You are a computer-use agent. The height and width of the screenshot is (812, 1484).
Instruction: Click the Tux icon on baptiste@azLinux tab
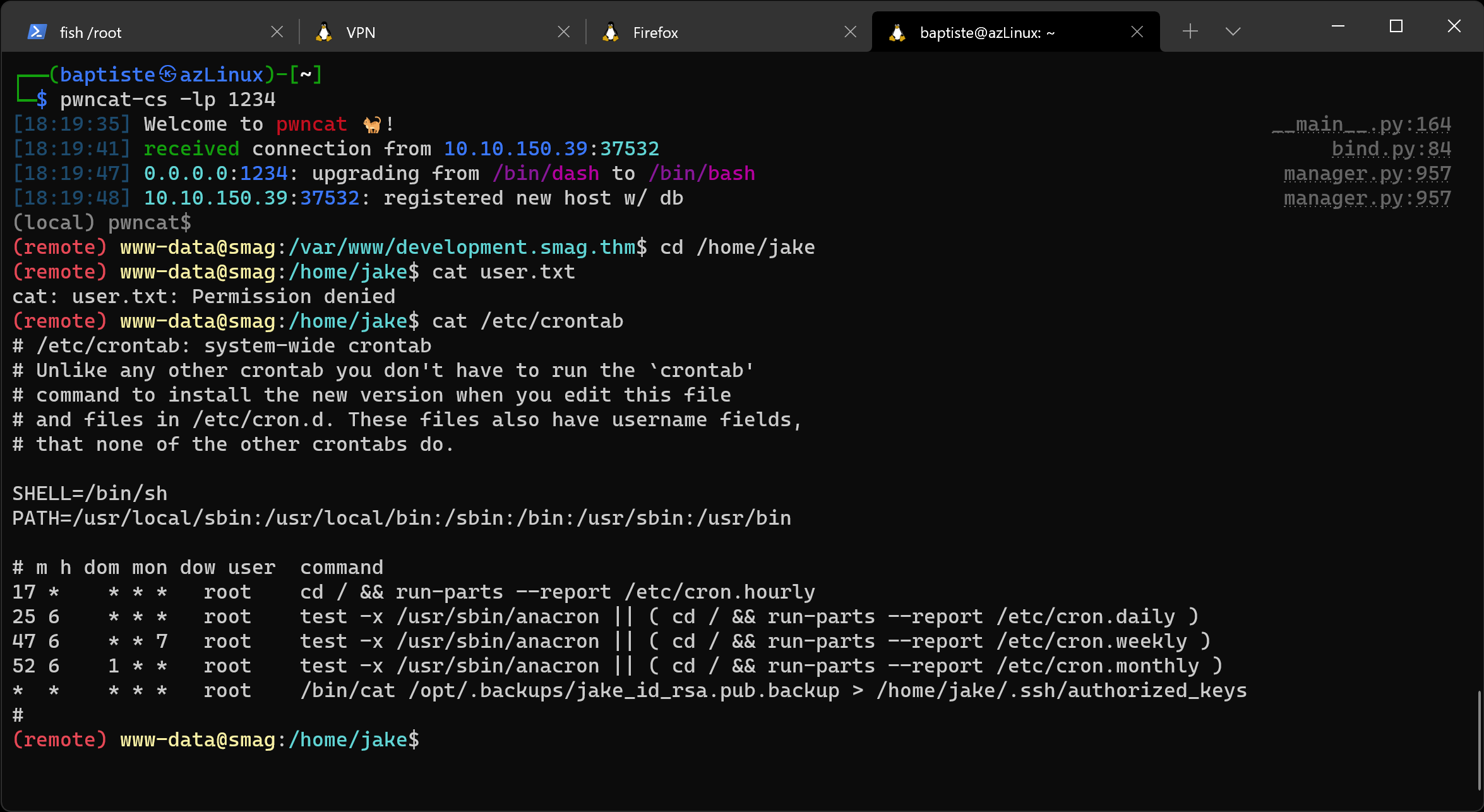tap(897, 32)
